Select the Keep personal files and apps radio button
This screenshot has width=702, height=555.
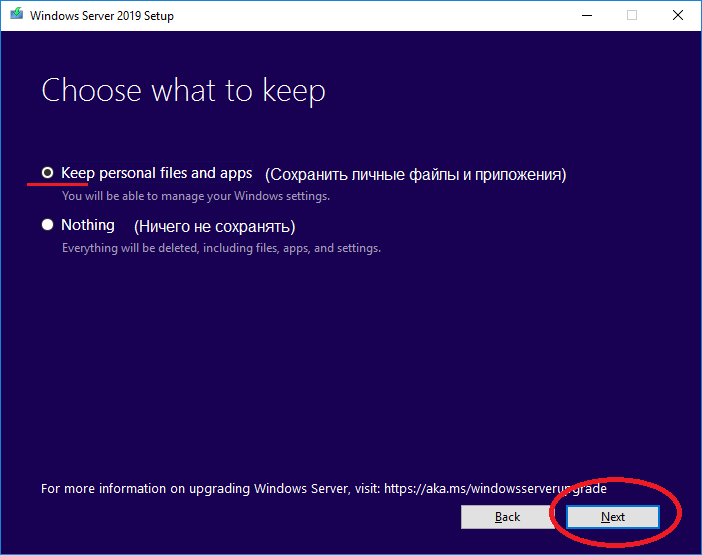point(47,173)
